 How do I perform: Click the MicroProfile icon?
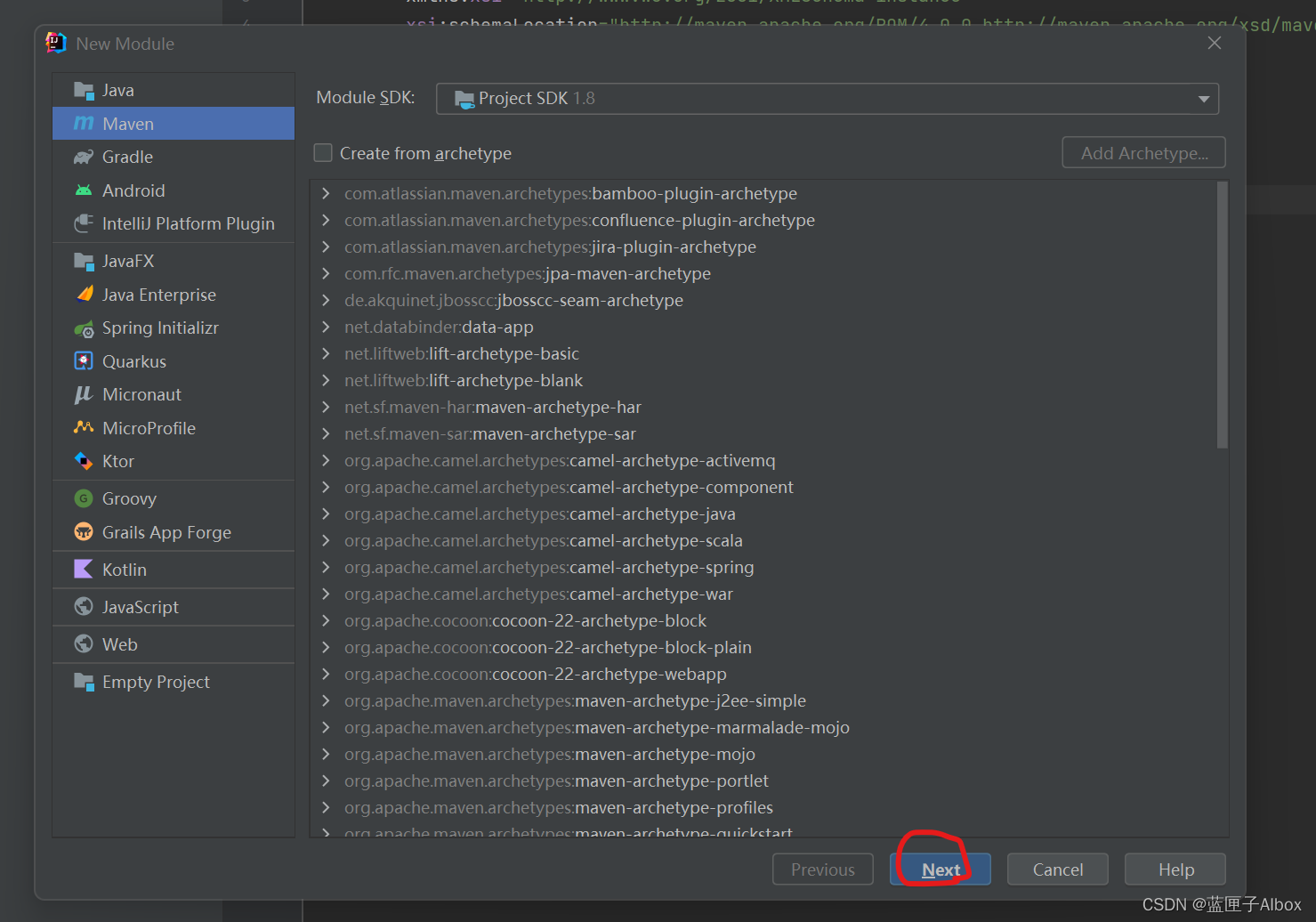(x=84, y=428)
